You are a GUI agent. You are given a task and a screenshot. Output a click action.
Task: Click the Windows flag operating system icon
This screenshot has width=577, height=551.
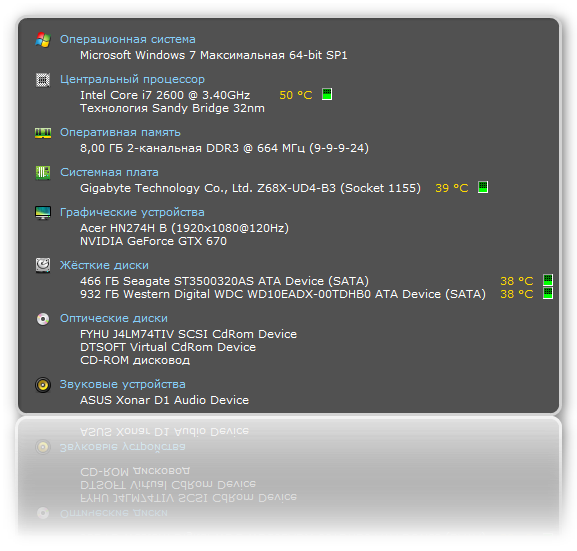click(43, 40)
